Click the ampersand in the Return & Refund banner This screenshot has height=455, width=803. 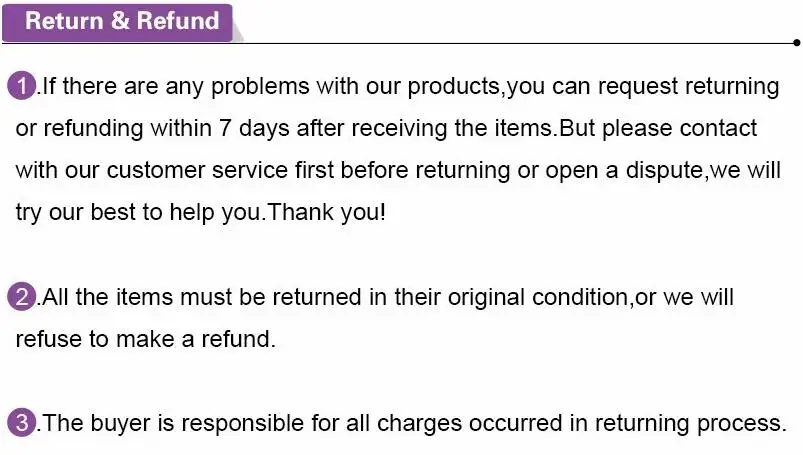pos(120,21)
